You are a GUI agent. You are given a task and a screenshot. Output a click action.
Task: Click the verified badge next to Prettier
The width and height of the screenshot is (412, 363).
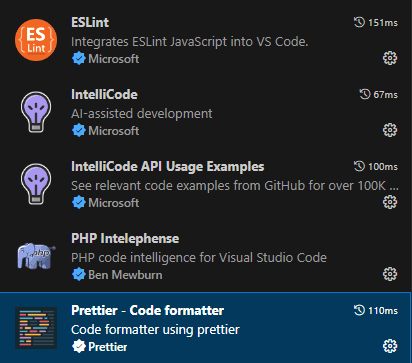(79, 347)
